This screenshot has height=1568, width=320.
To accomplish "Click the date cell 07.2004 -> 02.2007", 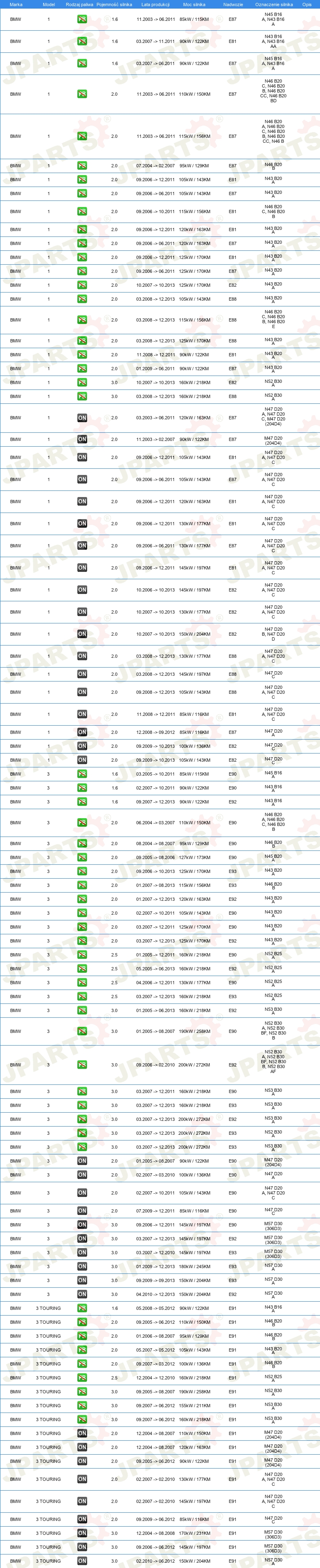I will 155,166.
